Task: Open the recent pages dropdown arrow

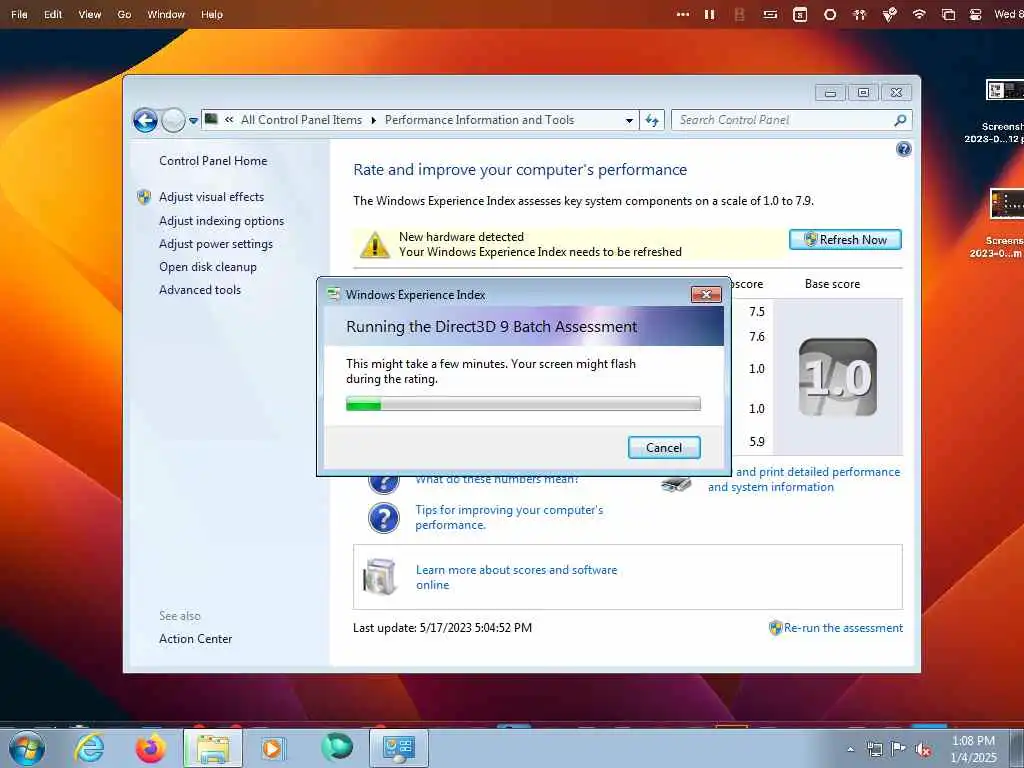Action: tap(193, 121)
